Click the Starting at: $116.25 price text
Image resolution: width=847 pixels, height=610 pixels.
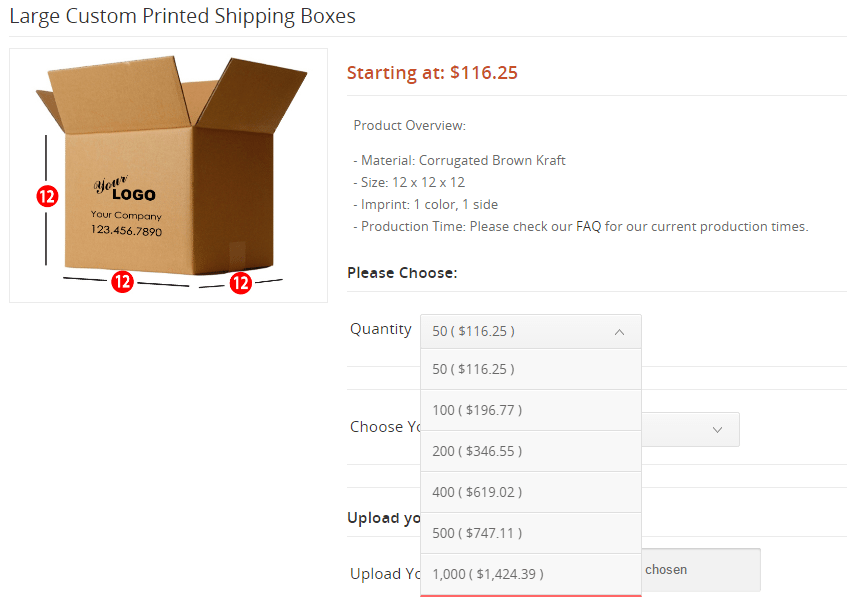[432, 72]
